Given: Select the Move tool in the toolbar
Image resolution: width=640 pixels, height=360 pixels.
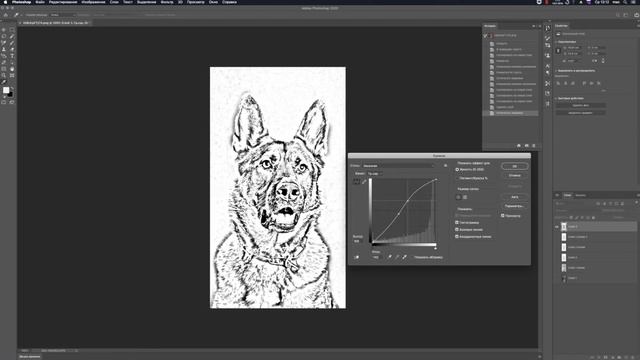Looking at the screenshot, I should 4,29.
